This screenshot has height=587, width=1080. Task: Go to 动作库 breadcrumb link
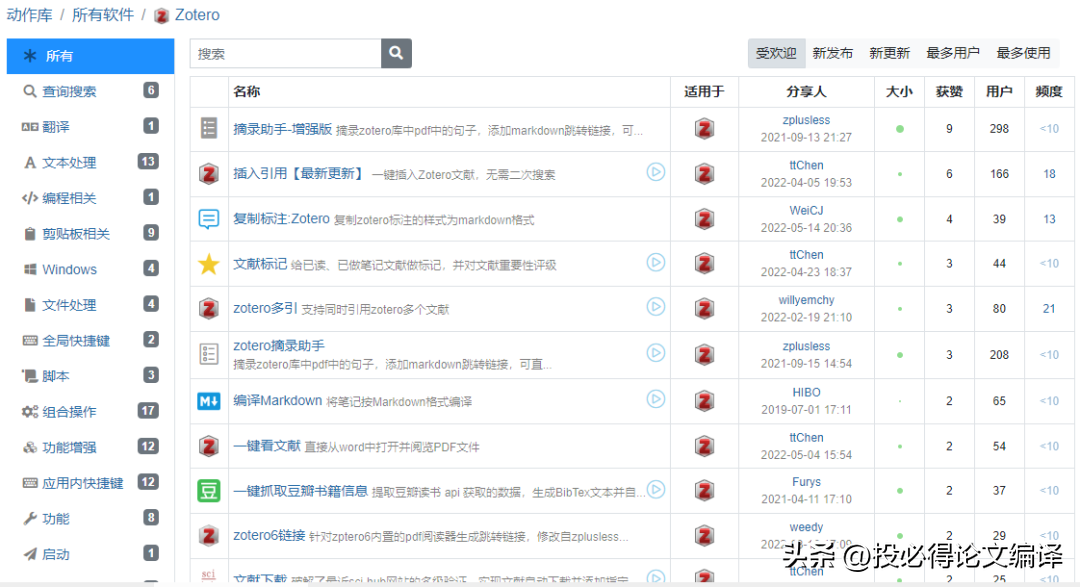pos(30,15)
